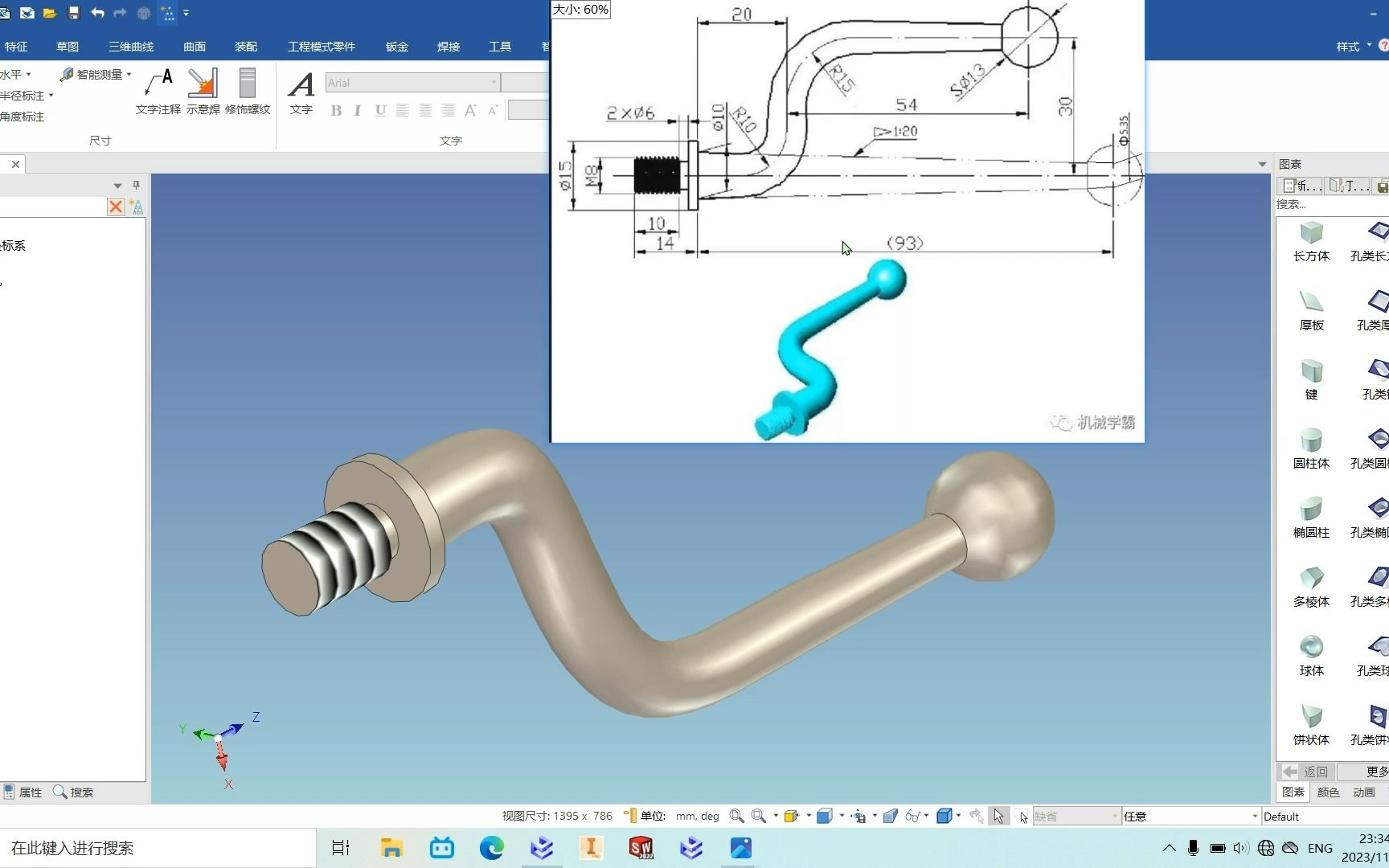The image size is (1389, 868).
Task: Toggle italic text formatting
Action: pos(358,111)
